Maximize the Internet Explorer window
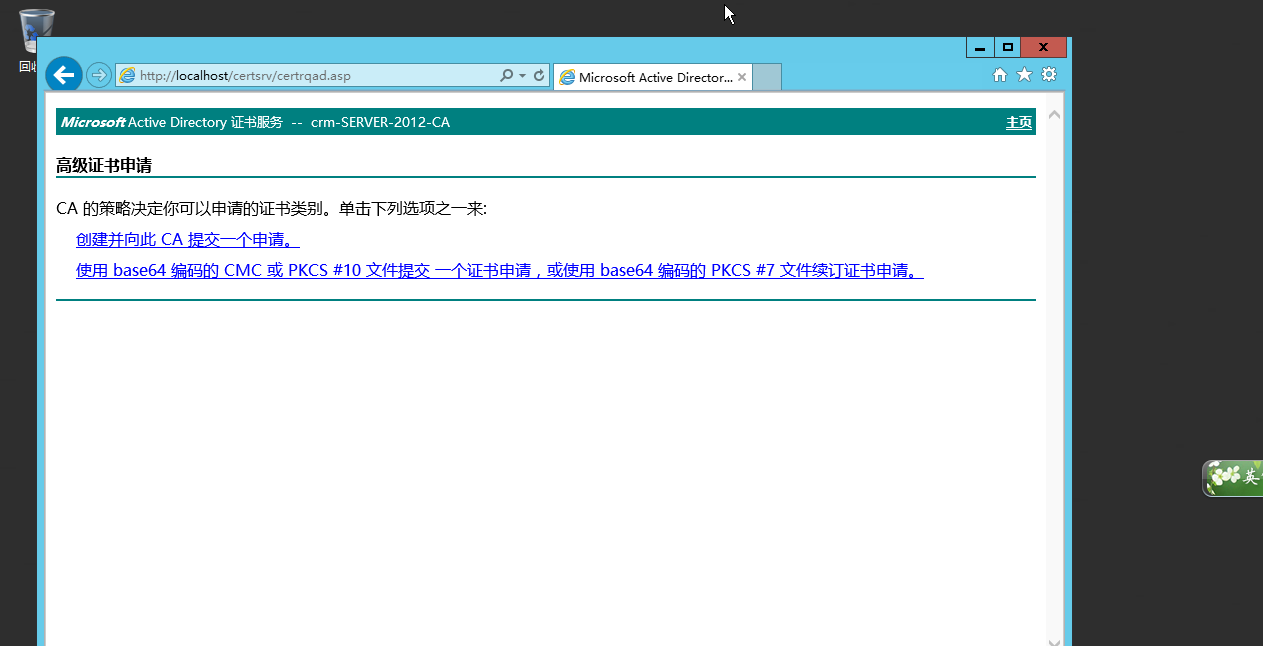The width and height of the screenshot is (1263, 646). 1007,47
